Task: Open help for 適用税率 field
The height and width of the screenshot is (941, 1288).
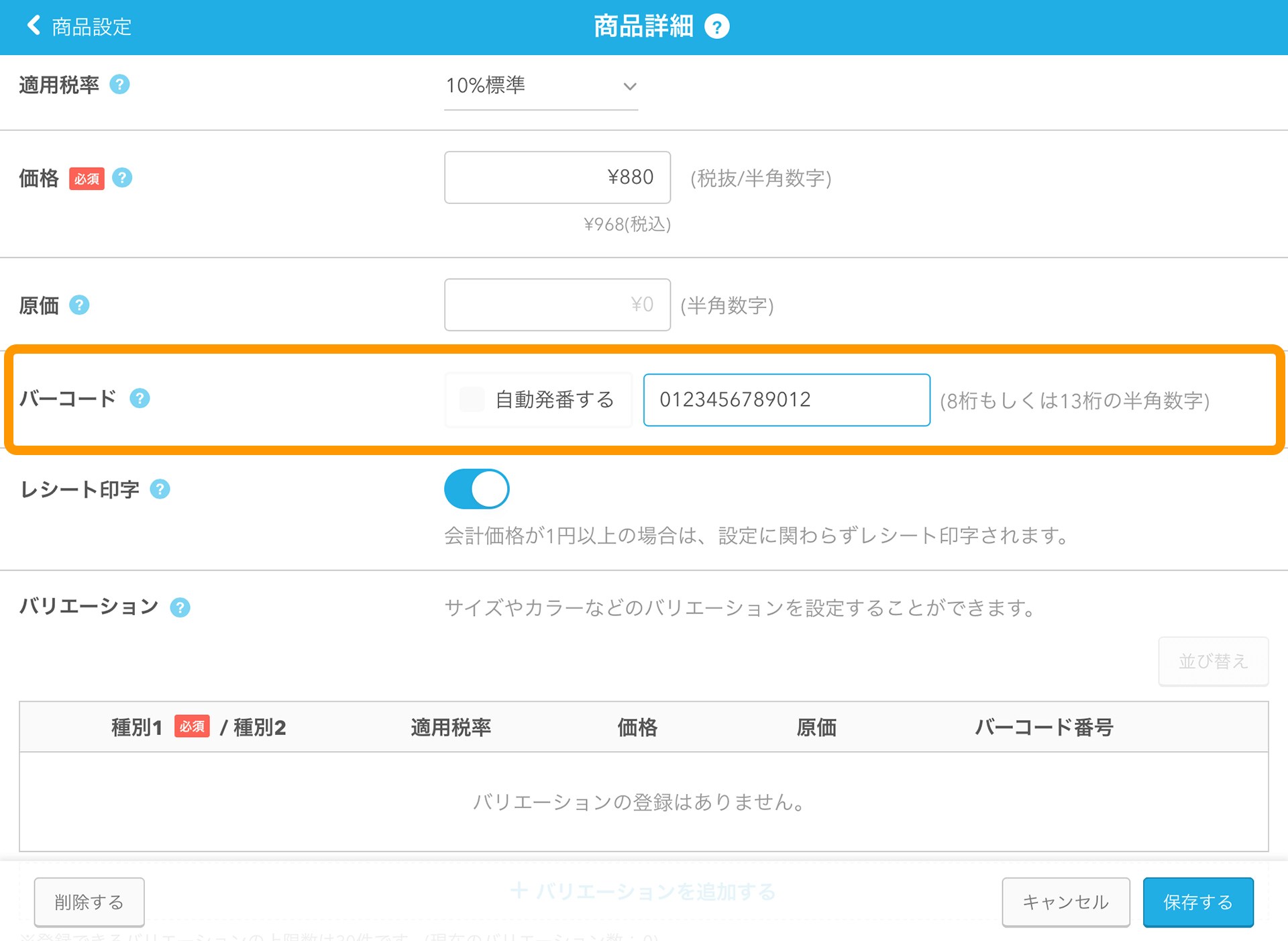Action: point(120,85)
